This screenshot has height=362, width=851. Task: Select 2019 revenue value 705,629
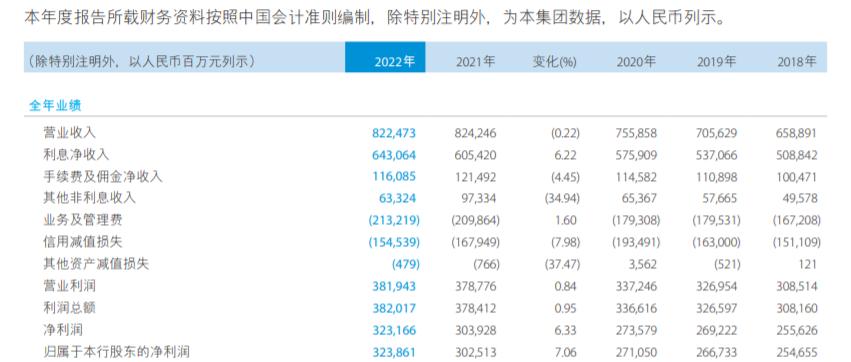pos(715,133)
